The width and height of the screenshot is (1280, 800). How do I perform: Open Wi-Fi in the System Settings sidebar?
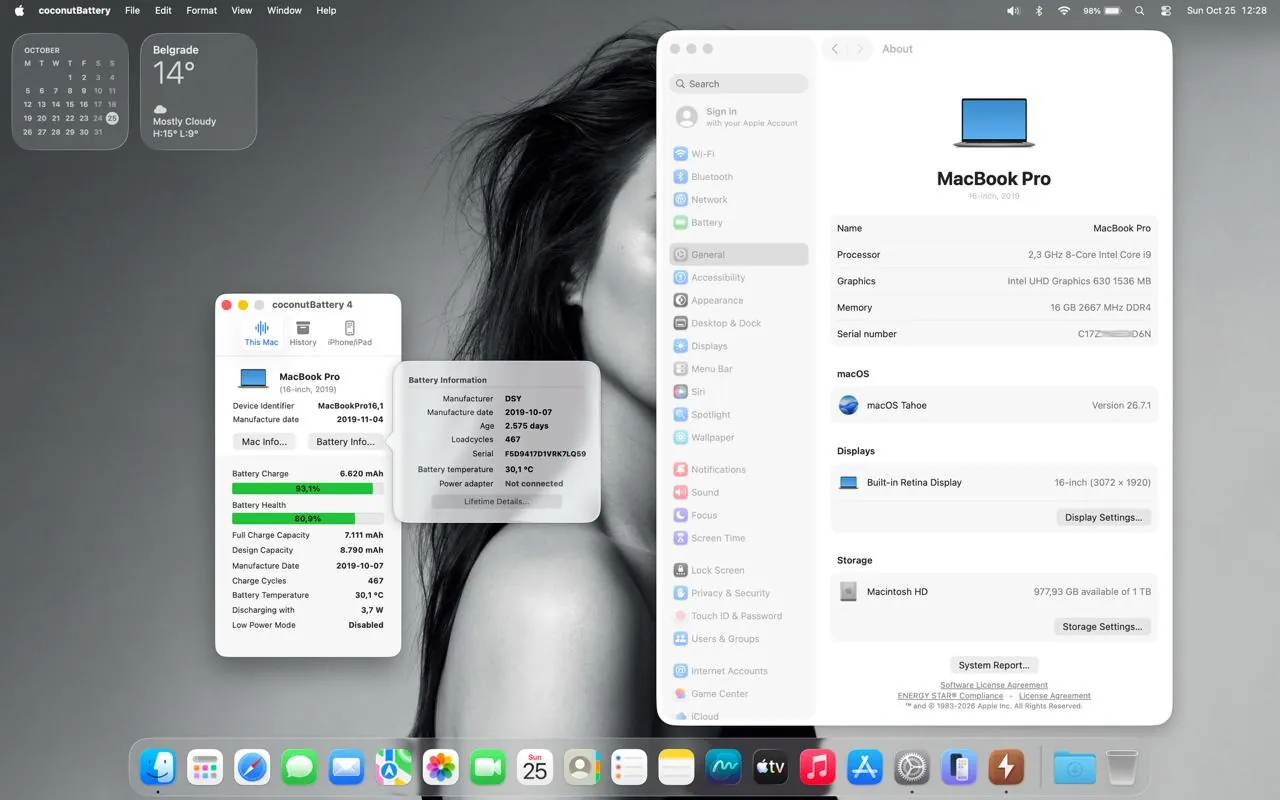pos(739,154)
